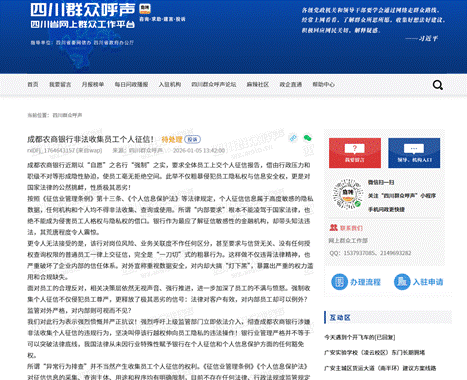Image resolution: width=467 pixels, height=380 pixels.
Task: Click the 四川群众呼声 site logo
Action: (83, 16)
